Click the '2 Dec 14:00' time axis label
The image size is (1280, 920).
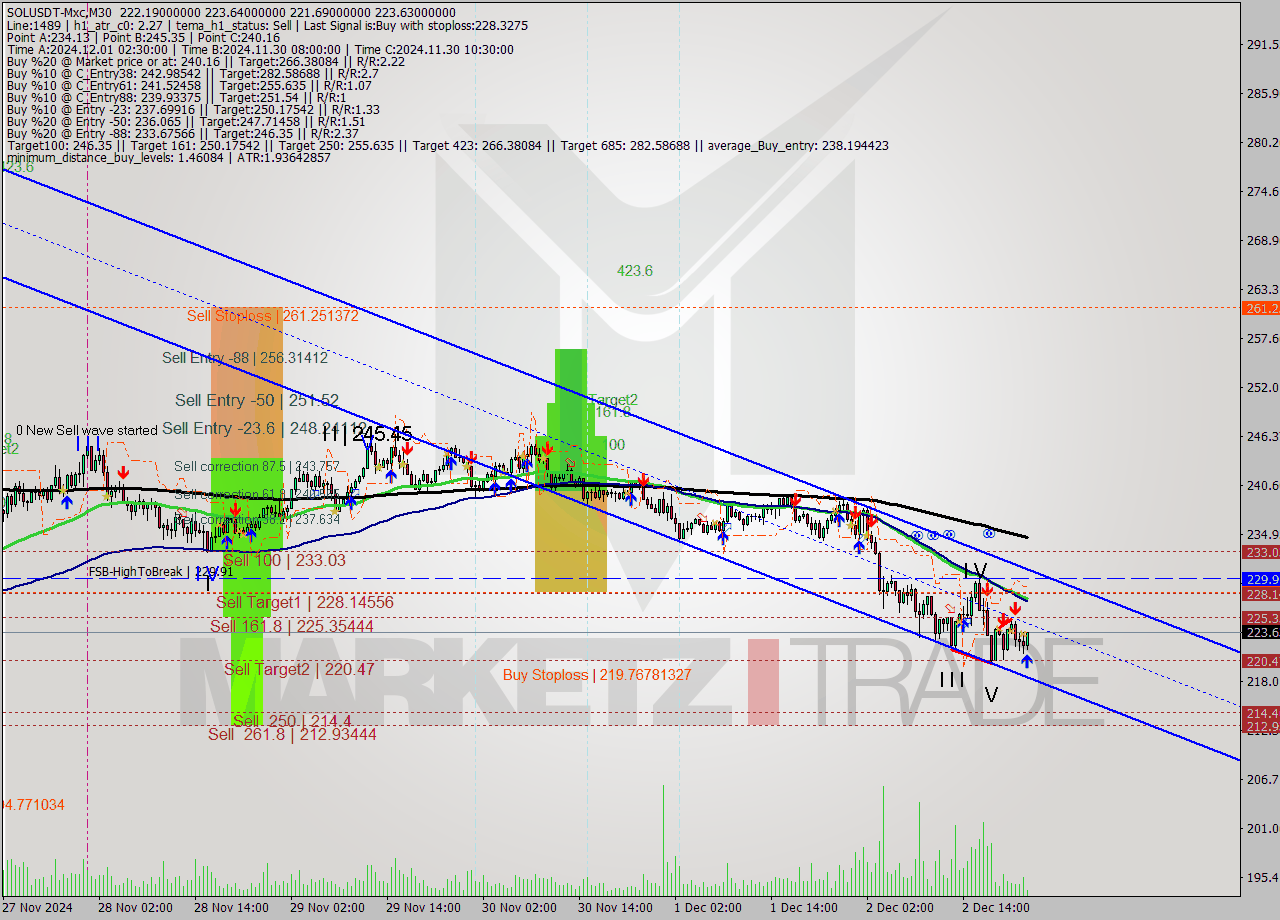click(x=996, y=908)
